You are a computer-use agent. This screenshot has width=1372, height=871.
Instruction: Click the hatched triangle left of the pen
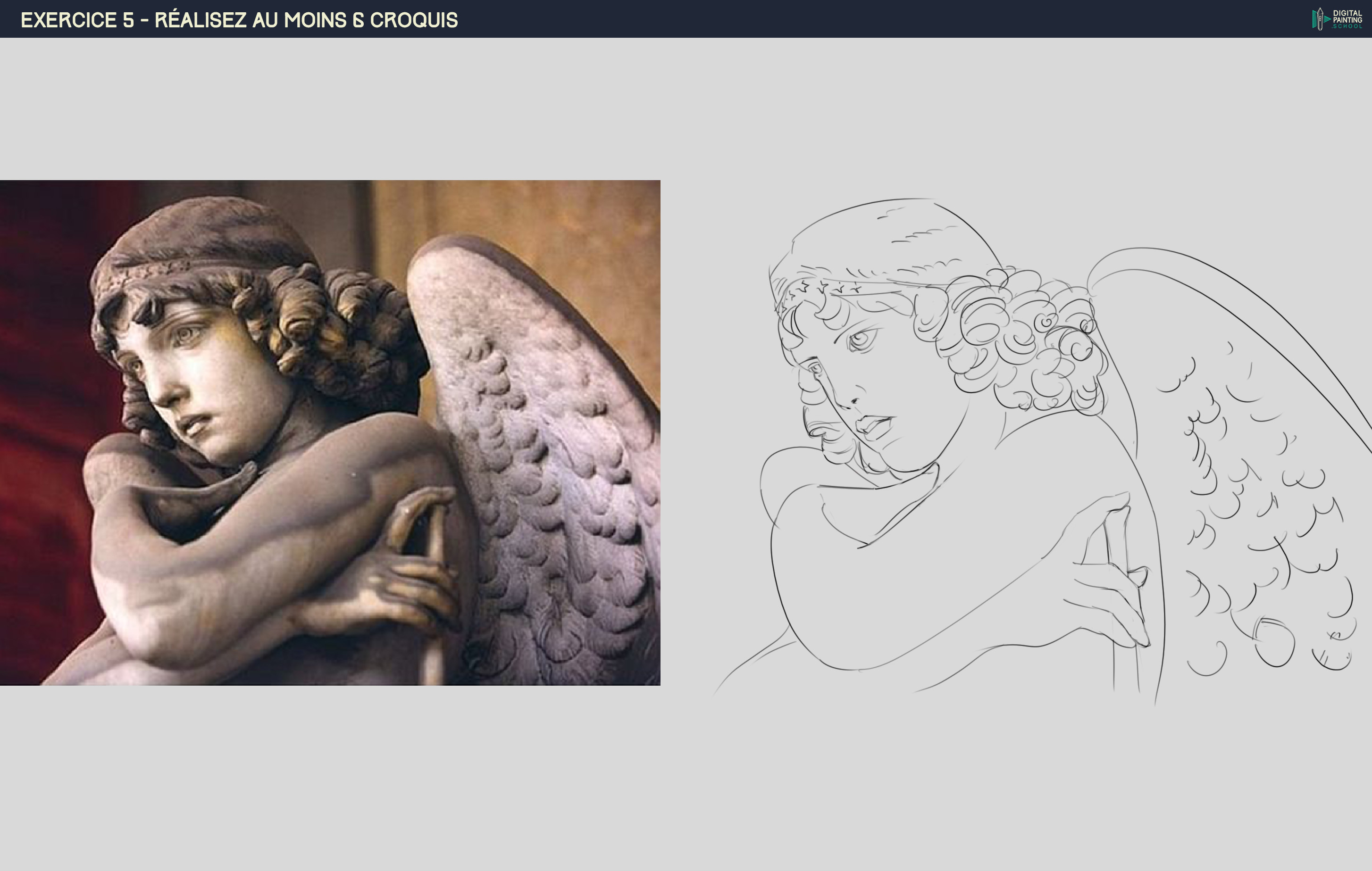[1314, 19]
